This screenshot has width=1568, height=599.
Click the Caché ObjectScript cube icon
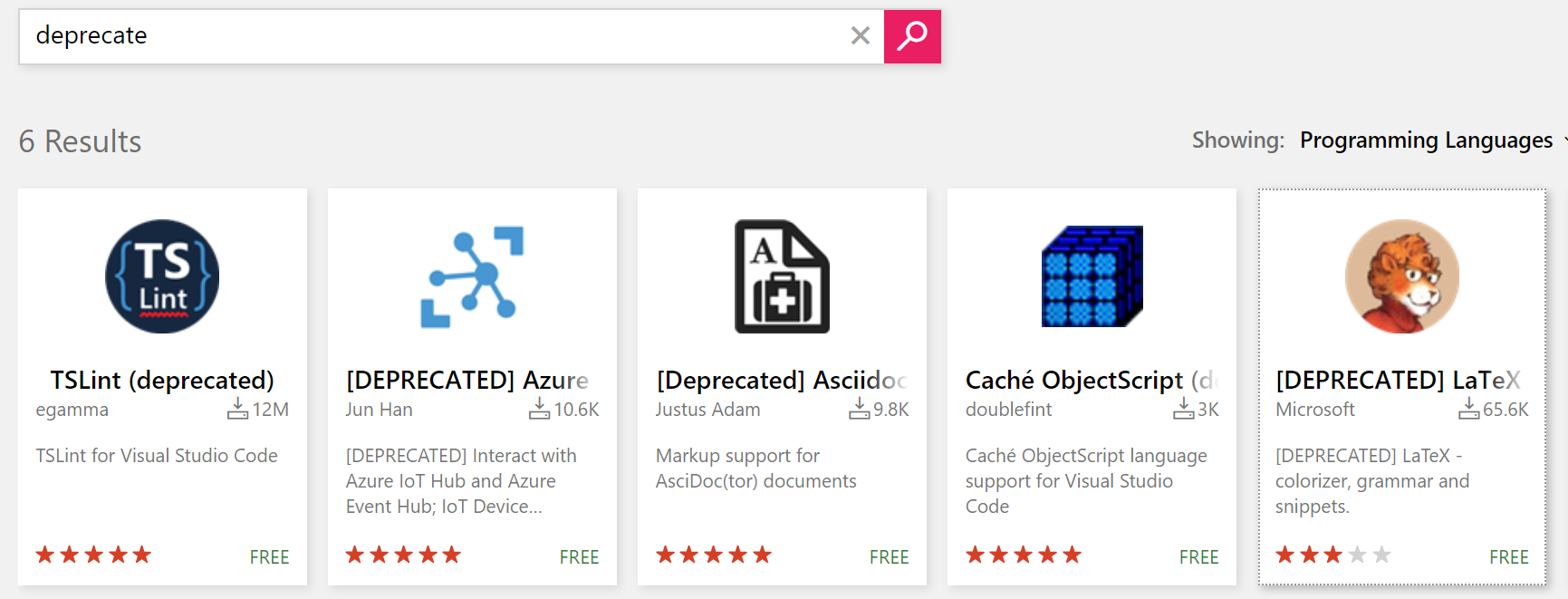tap(1091, 276)
